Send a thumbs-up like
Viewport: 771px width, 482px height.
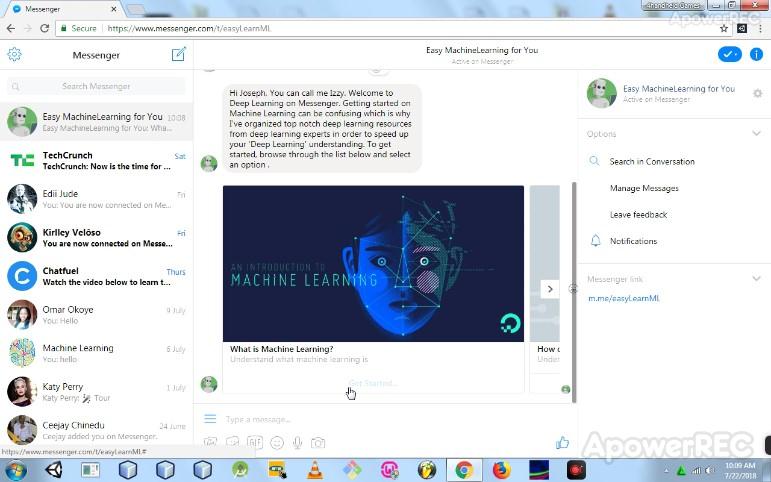coord(562,442)
